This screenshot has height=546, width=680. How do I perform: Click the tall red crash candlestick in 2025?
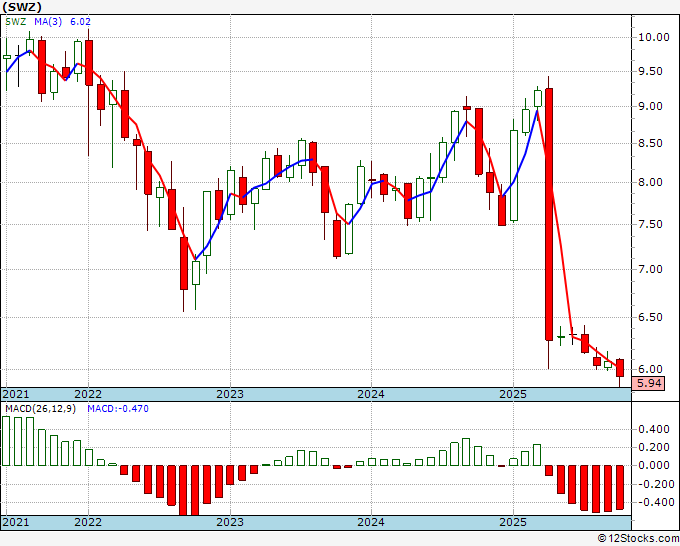click(549, 214)
